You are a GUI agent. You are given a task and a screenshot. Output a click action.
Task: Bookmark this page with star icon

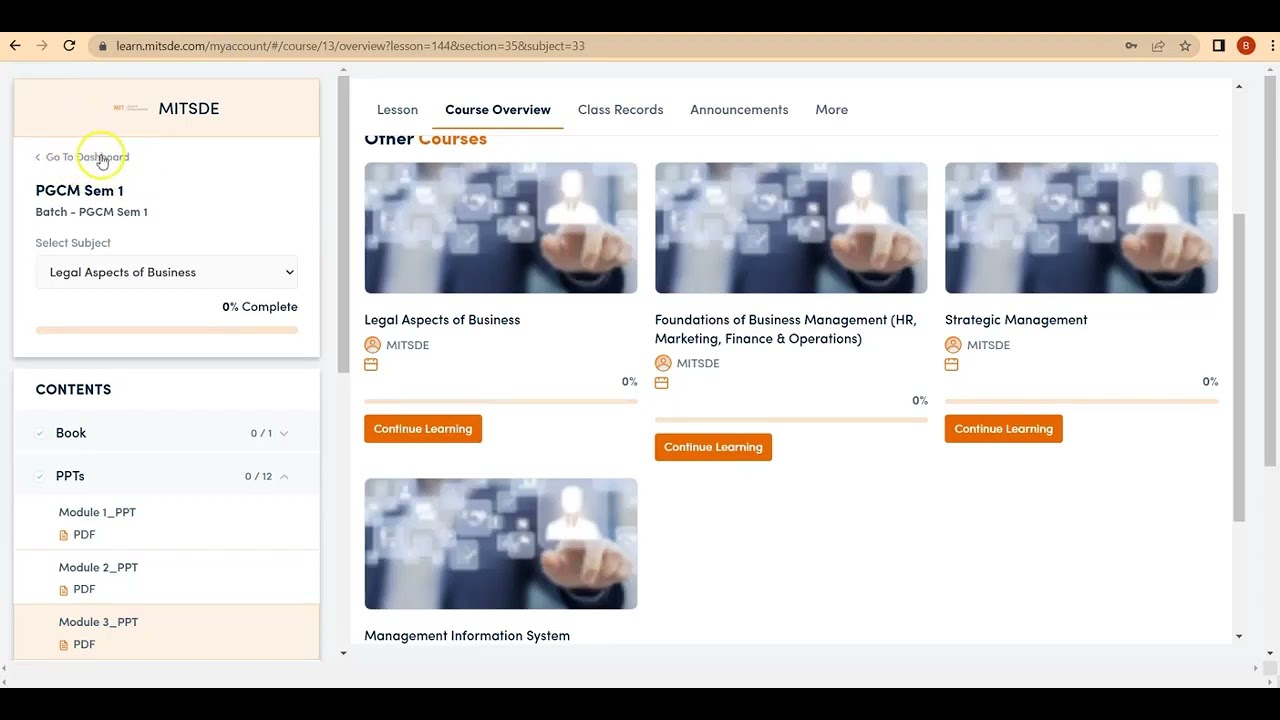[x=1185, y=46]
